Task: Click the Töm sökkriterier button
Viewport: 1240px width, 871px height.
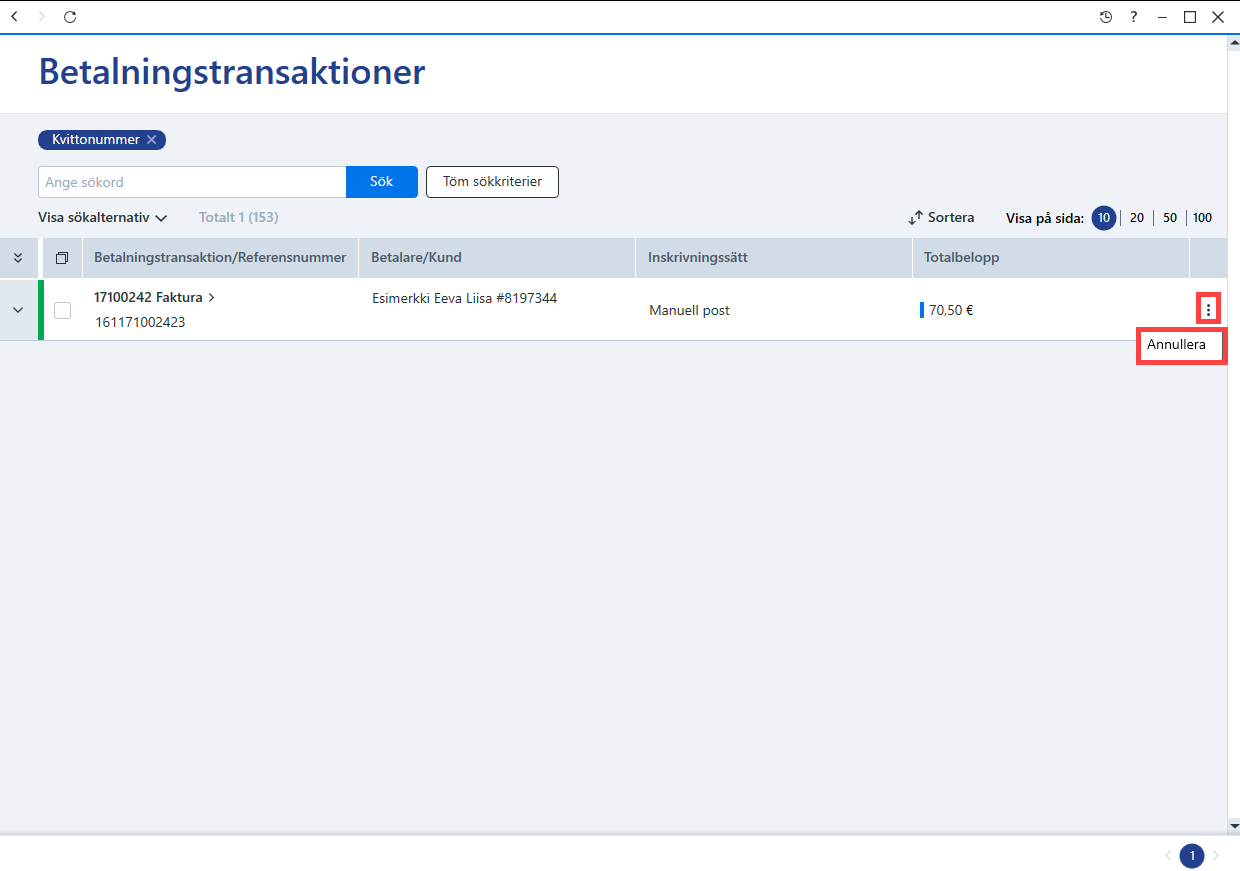Action: click(492, 182)
